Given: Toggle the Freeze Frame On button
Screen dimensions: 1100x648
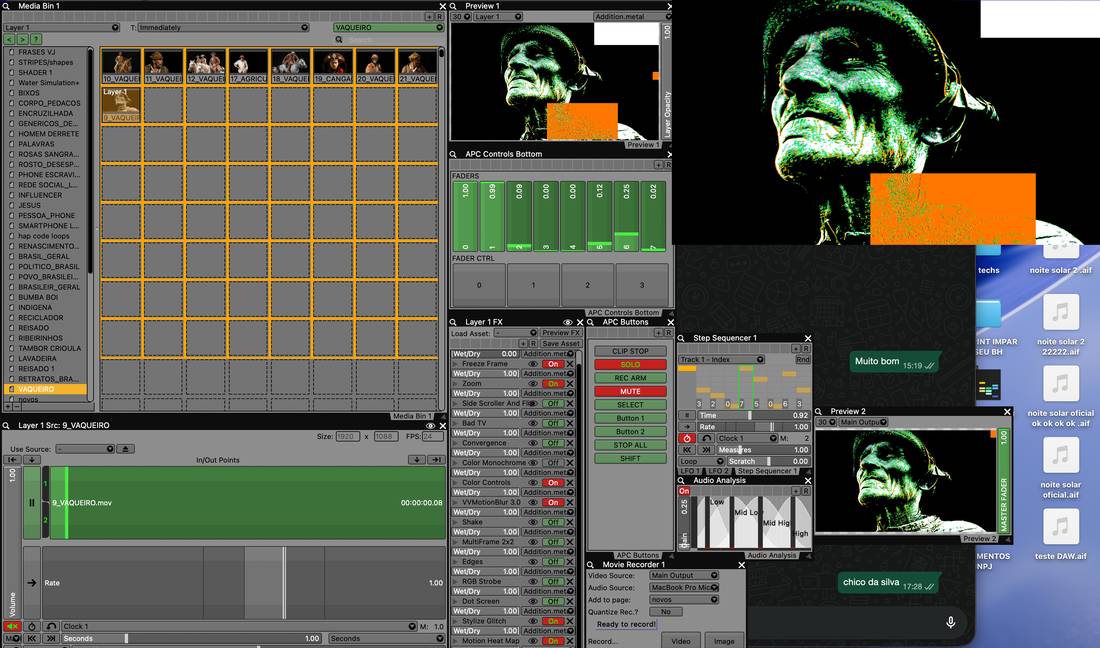Looking at the screenshot, I should 554,364.
